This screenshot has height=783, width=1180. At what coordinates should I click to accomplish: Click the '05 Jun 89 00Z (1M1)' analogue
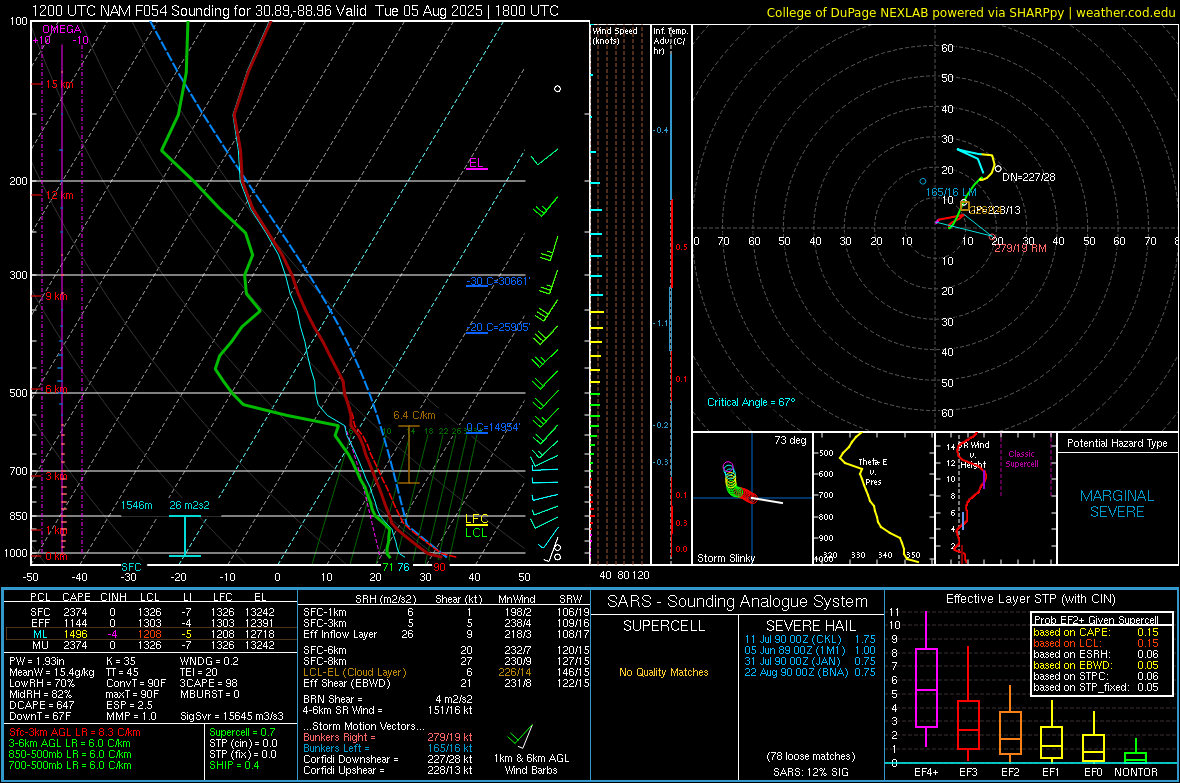810,650
